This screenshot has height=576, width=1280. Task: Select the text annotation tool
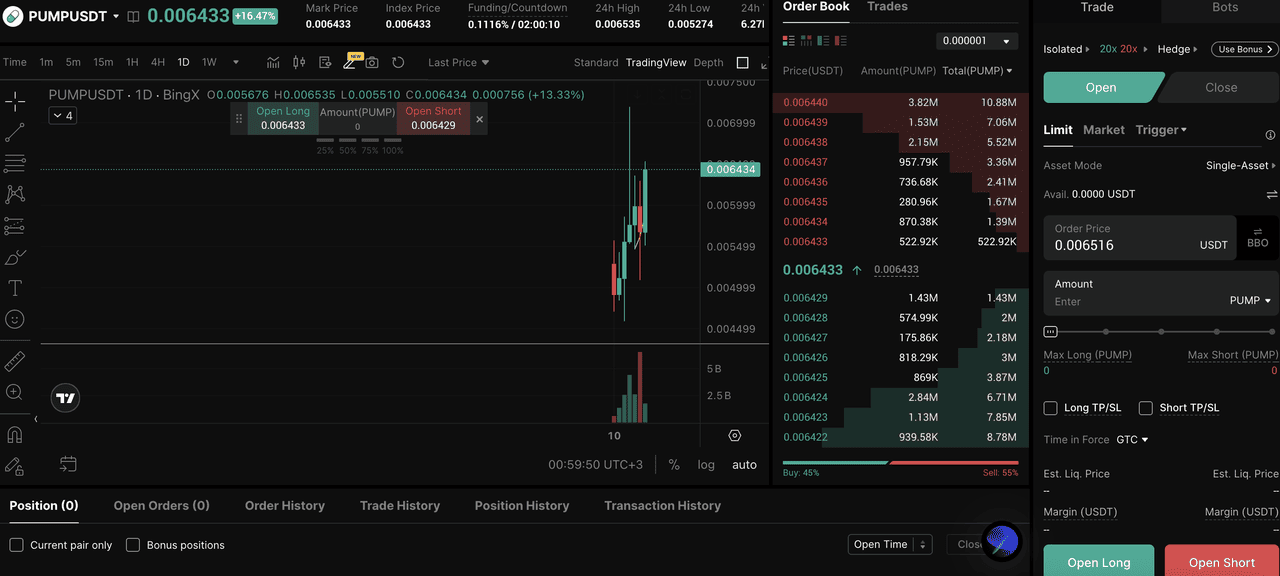point(15,289)
